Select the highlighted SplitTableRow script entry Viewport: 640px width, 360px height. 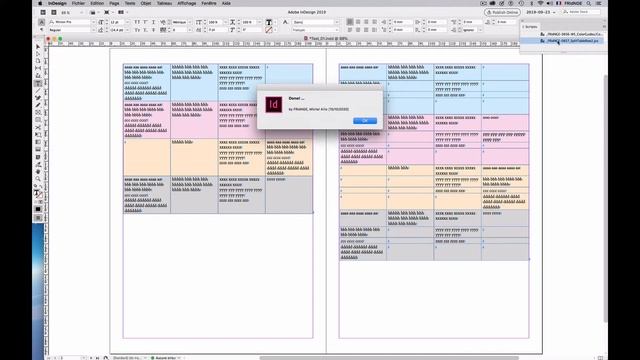(563, 41)
